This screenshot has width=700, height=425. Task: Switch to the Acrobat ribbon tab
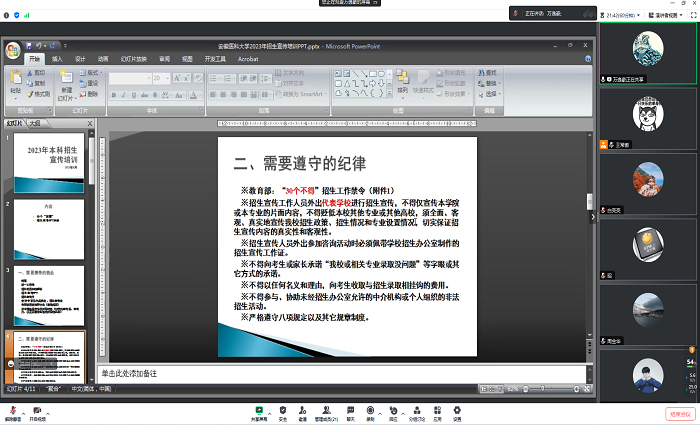coord(249,59)
